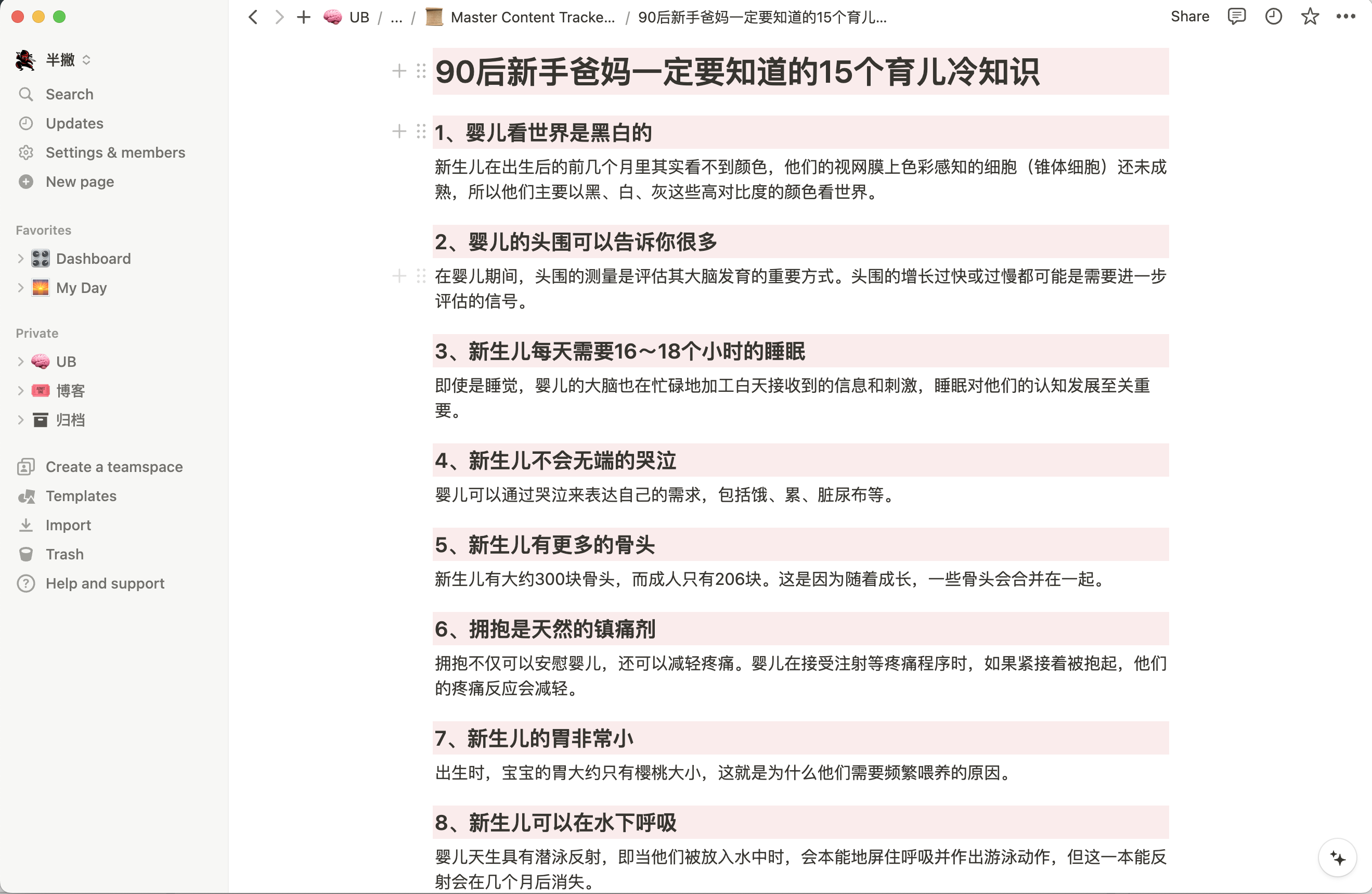Click drag handle beside heading 1
This screenshot has width=1372, height=894.
coord(421,132)
